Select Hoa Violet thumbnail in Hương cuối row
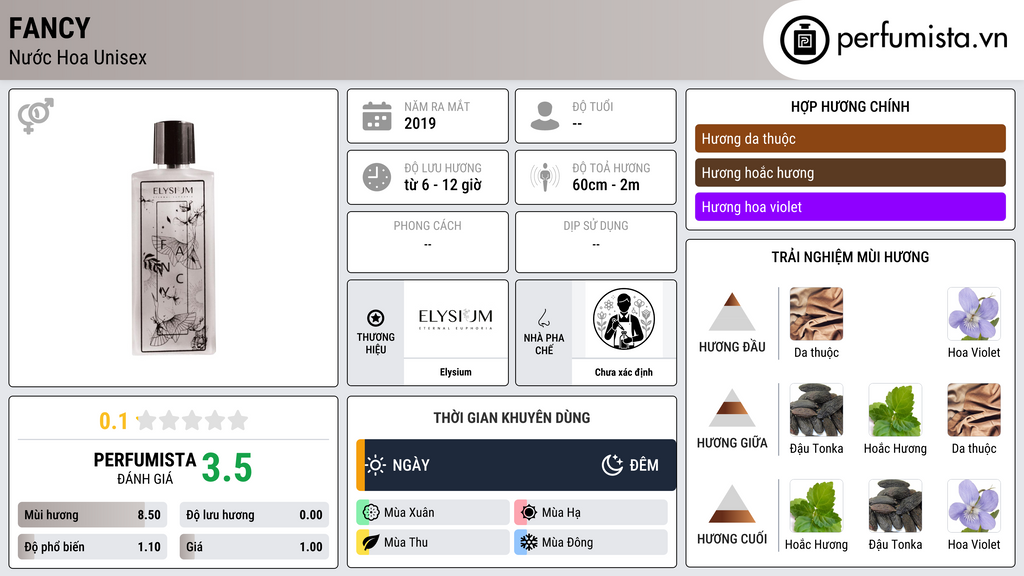 [x=974, y=506]
